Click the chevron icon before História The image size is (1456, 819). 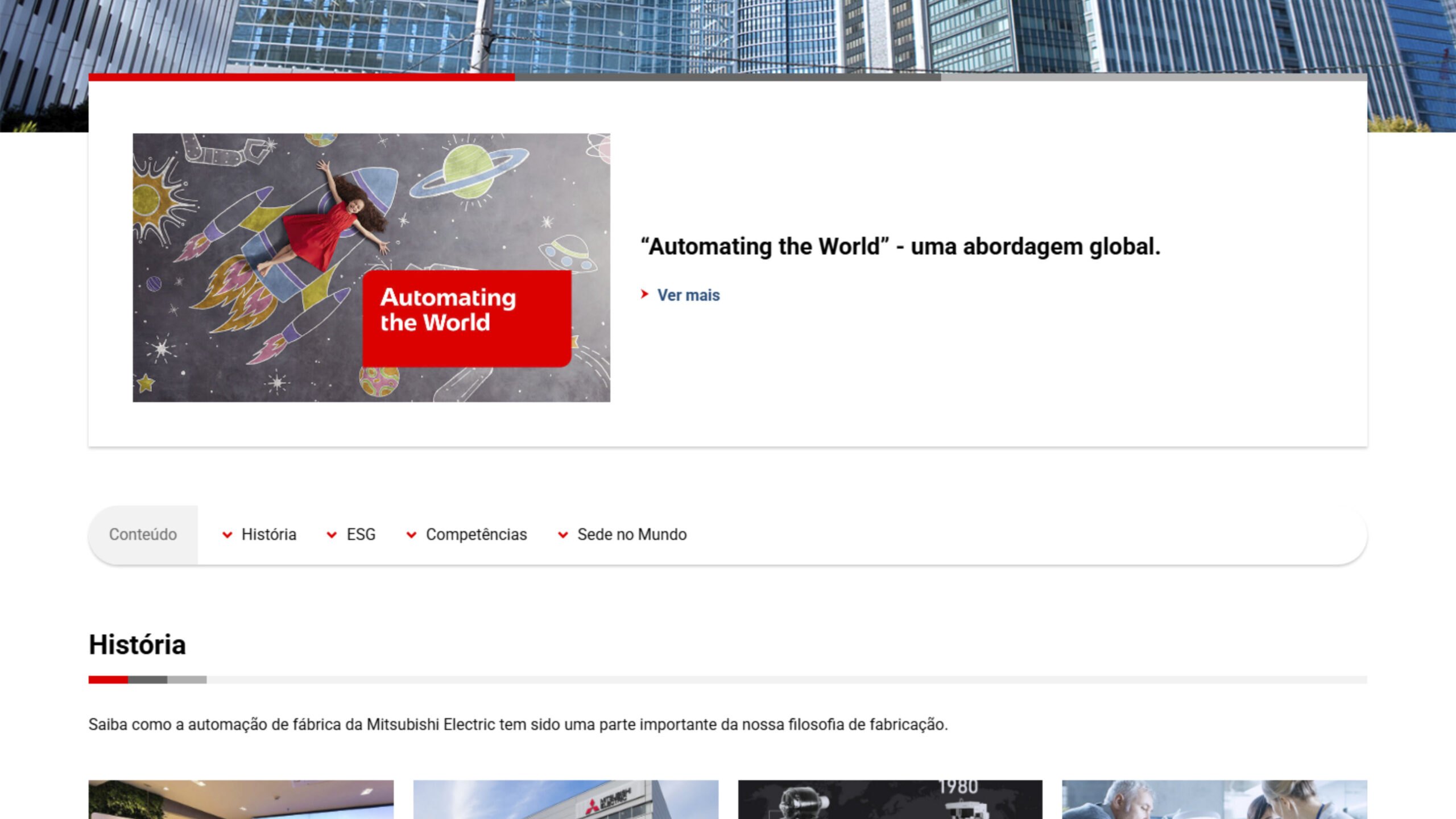pyautogui.click(x=227, y=535)
